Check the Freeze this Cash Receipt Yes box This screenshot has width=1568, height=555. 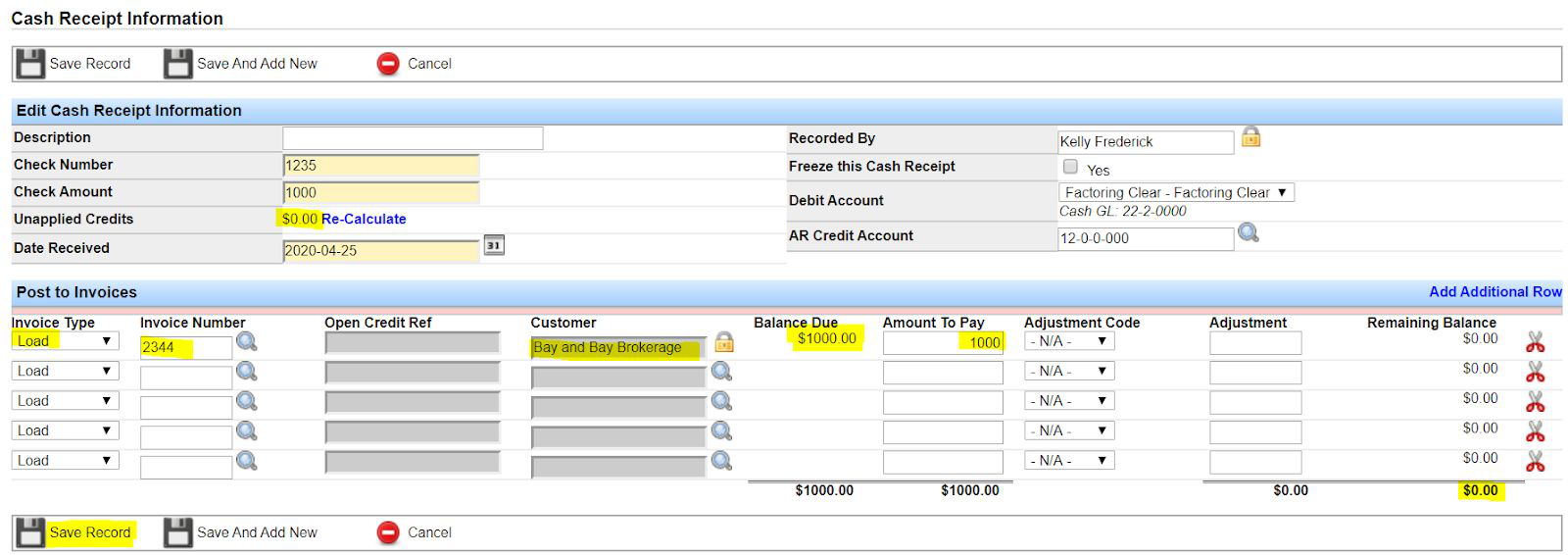click(x=1070, y=167)
